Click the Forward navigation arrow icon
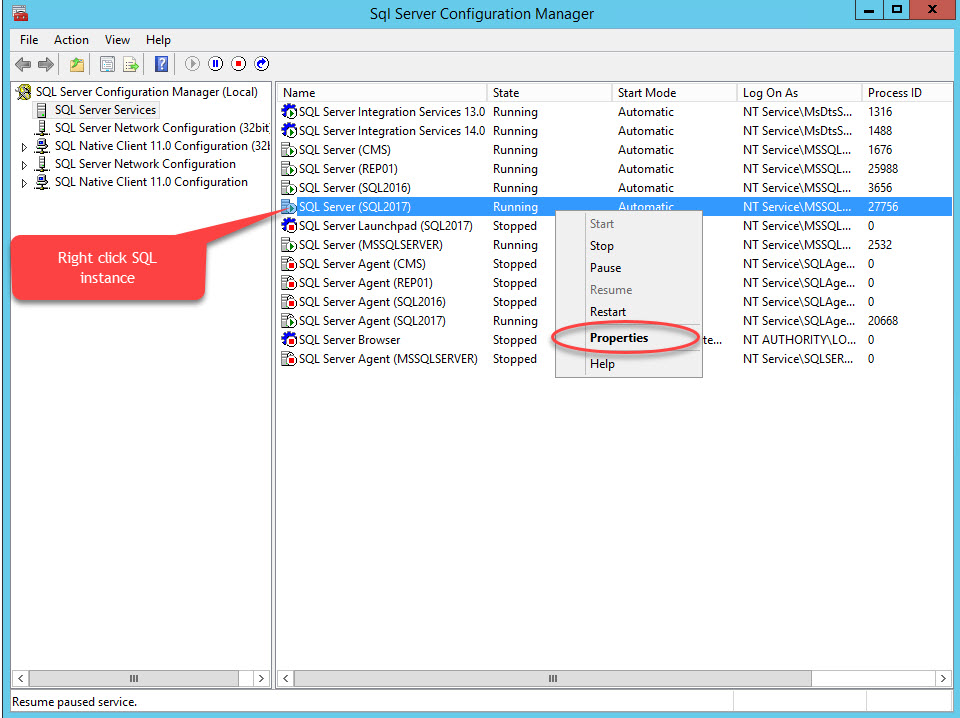This screenshot has width=960, height=718. coord(46,64)
